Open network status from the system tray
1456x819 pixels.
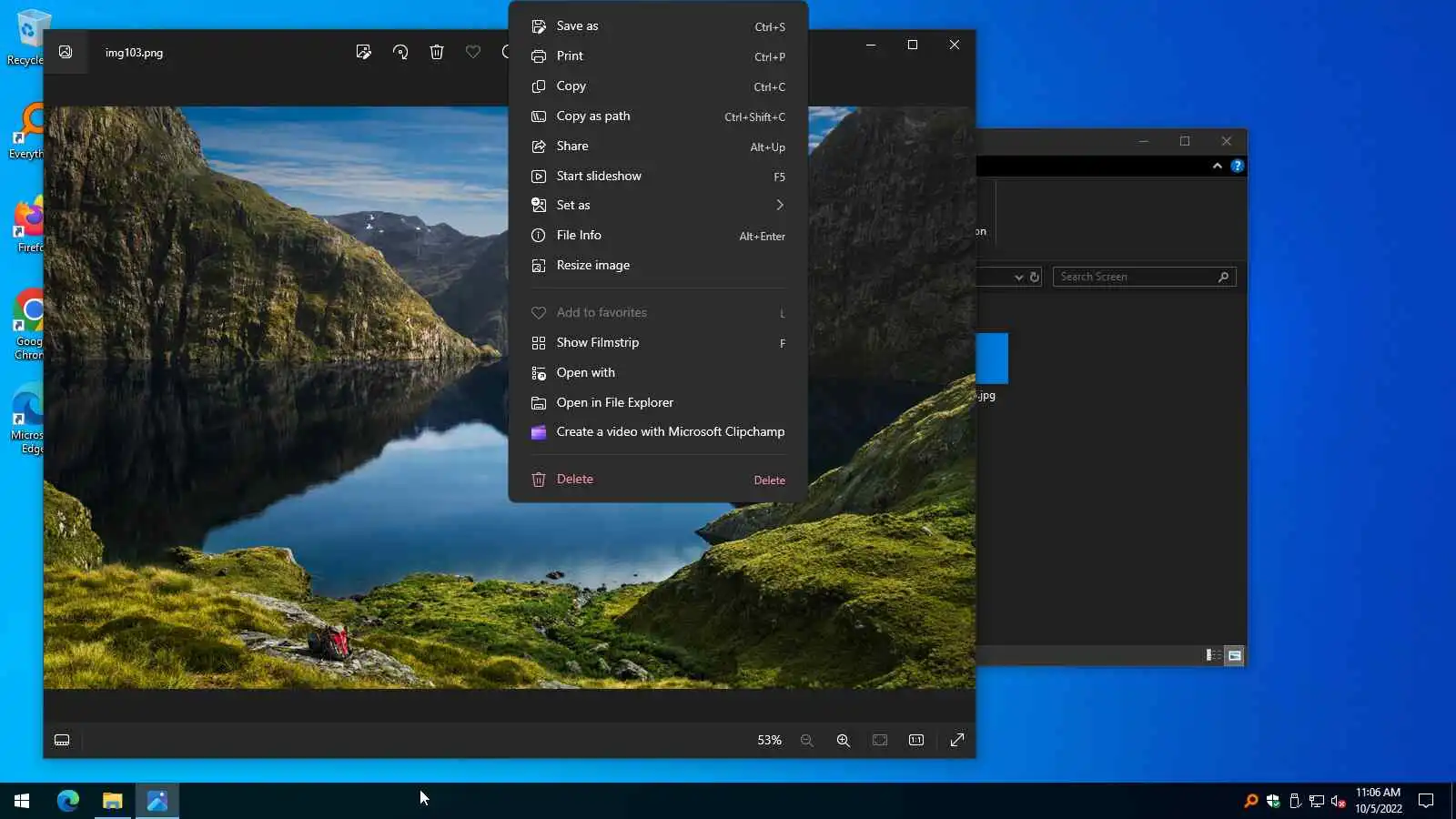click(x=1317, y=801)
